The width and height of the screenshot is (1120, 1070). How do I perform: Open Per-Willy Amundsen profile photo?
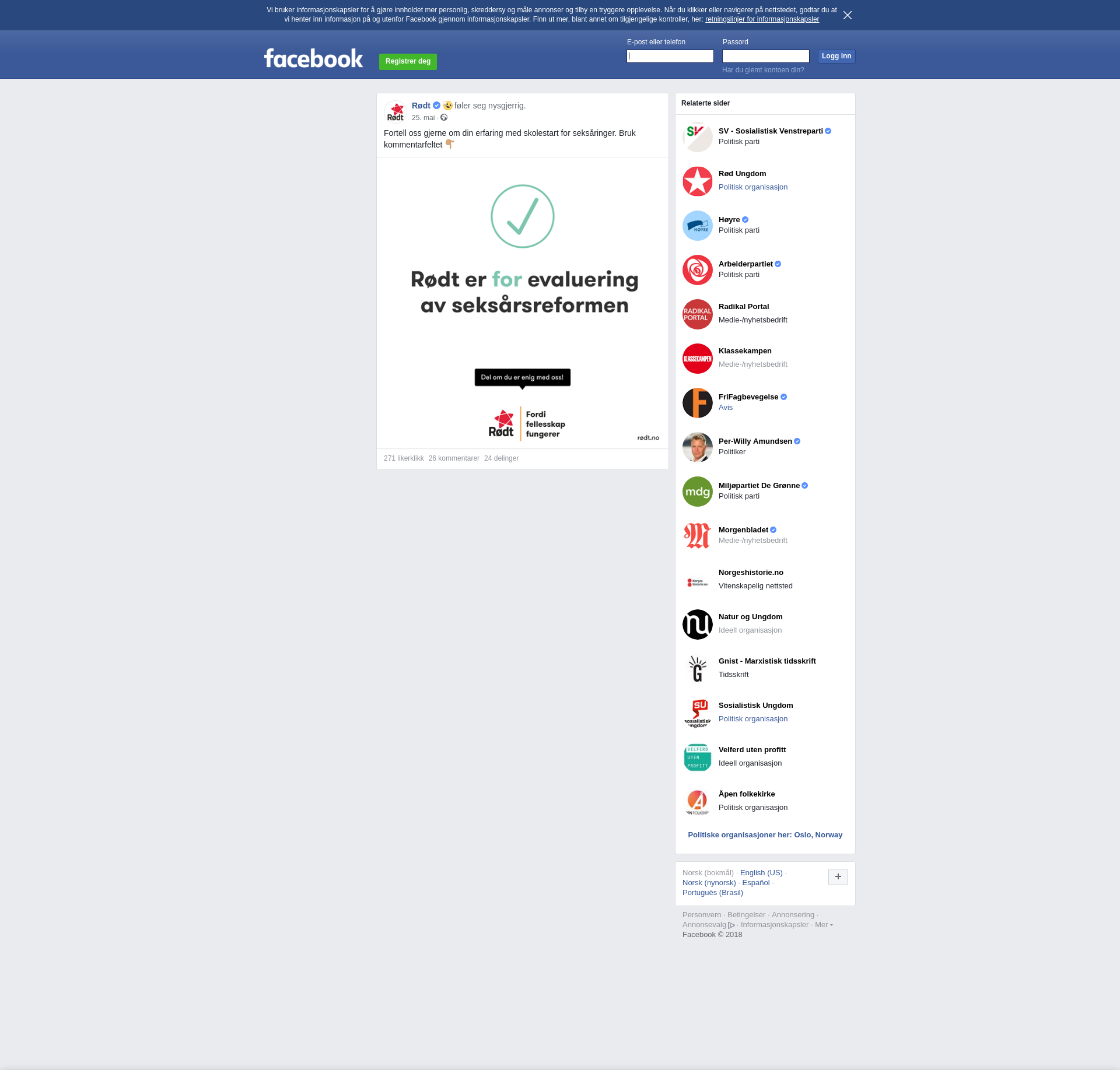(698, 447)
